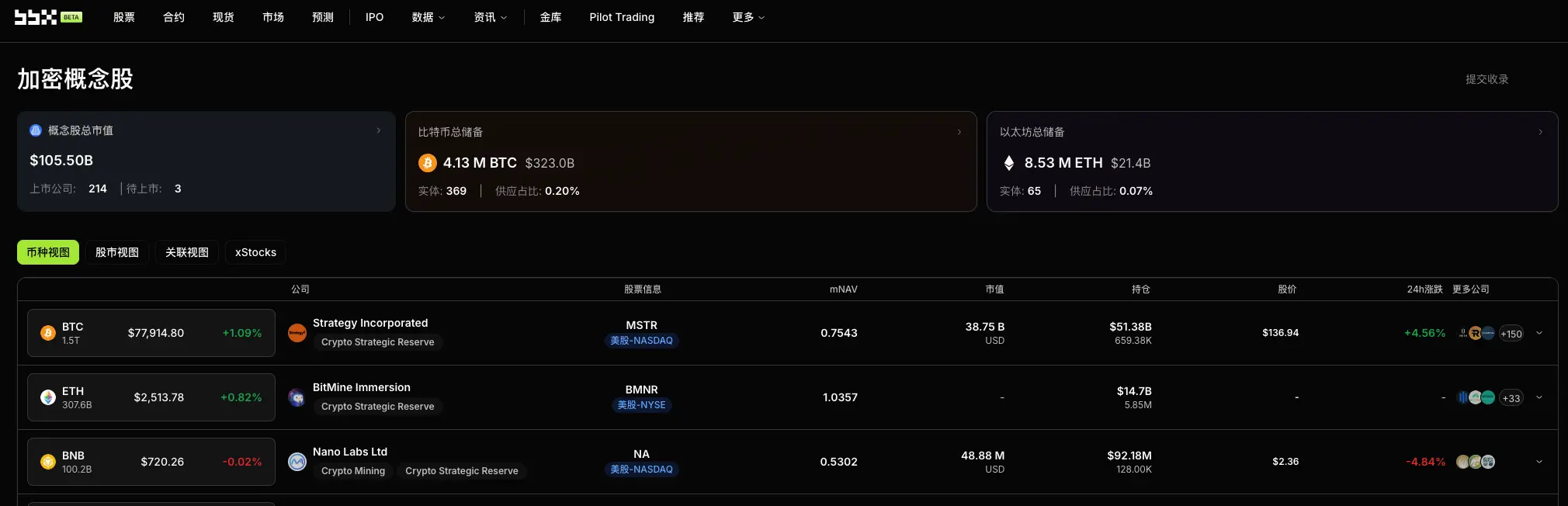The width and height of the screenshot is (1568, 506).
Task: Select the BTC $77,914.80 coin card
Action: point(151,333)
